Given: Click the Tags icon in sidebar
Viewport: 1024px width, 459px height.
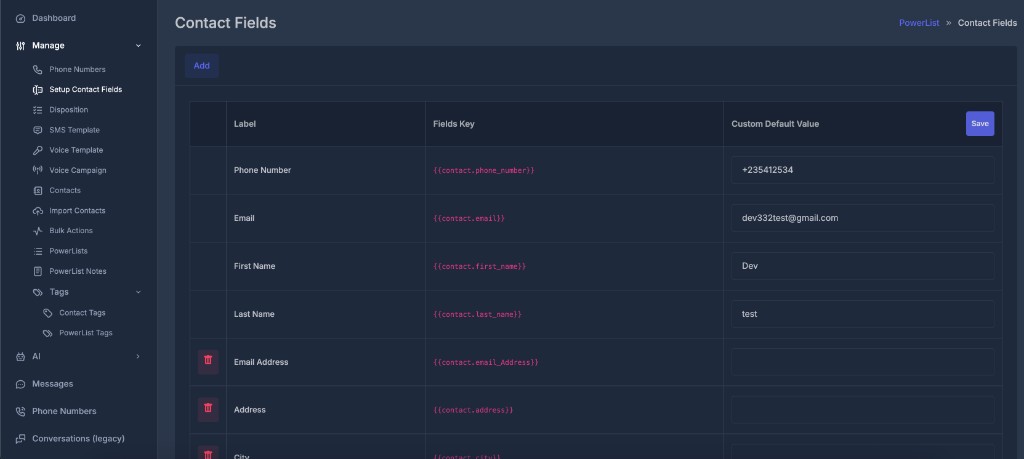Looking at the screenshot, I should pos(37,292).
